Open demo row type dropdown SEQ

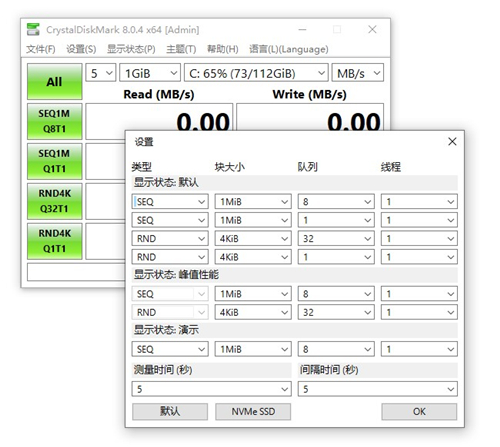pyautogui.click(x=170, y=349)
